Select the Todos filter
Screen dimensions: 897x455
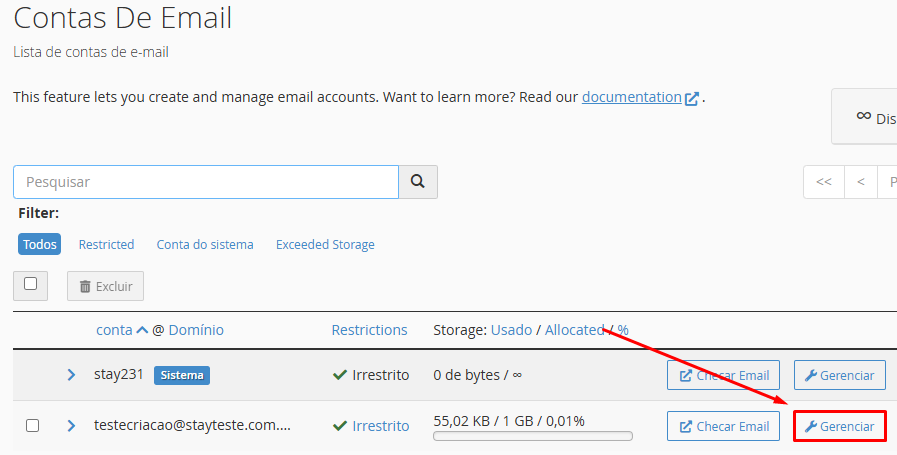click(x=39, y=244)
